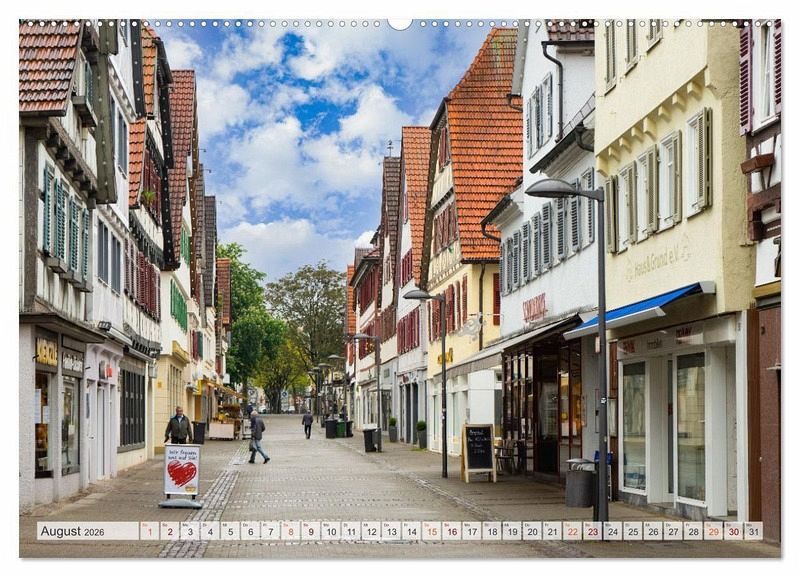
Task: Click day 31 at the strip's end
Action: tap(753, 531)
